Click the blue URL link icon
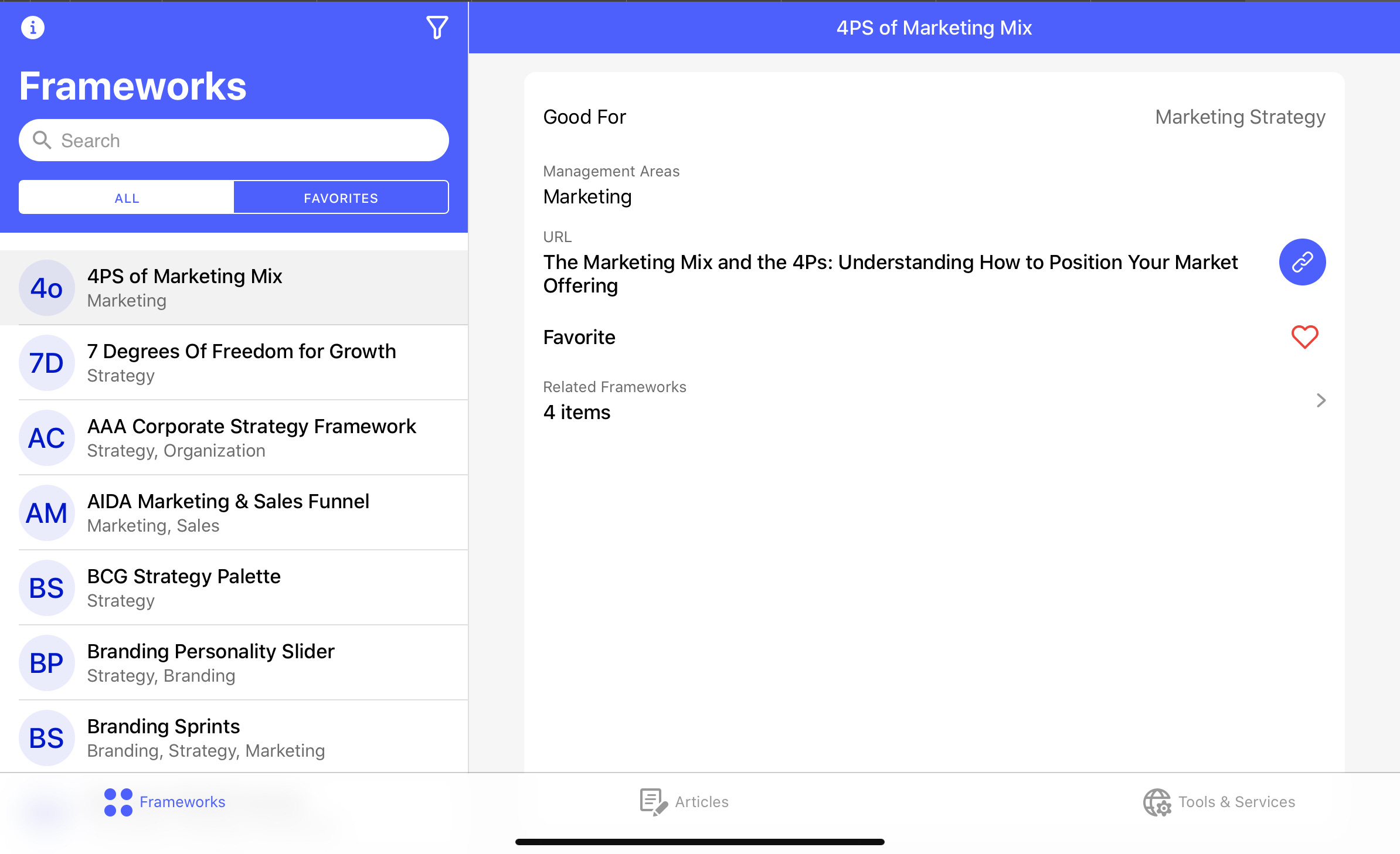The height and width of the screenshot is (854, 1400). click(1302, 262)
